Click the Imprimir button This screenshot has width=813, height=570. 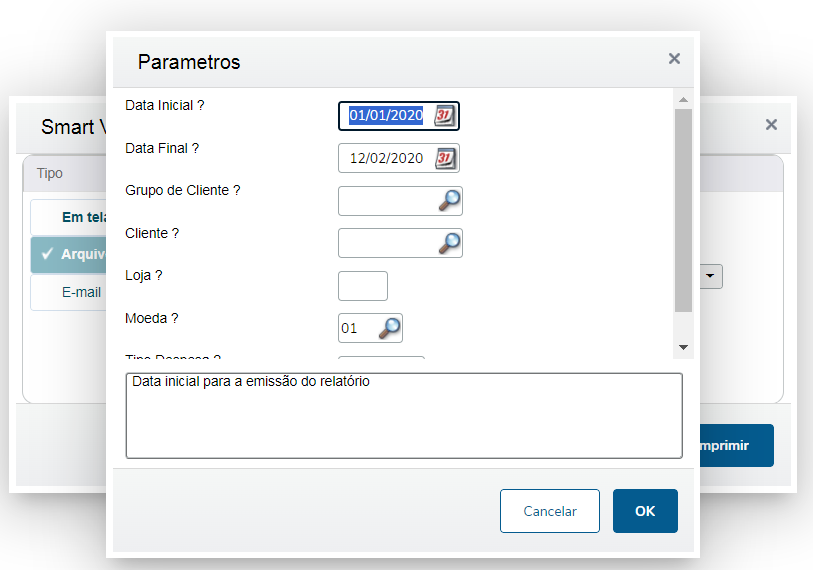point(736,445)
